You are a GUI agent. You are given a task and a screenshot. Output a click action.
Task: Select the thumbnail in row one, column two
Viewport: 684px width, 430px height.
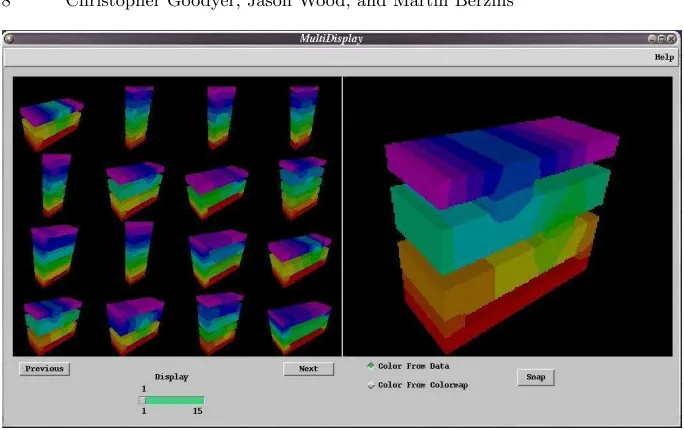tap(139, 117)
